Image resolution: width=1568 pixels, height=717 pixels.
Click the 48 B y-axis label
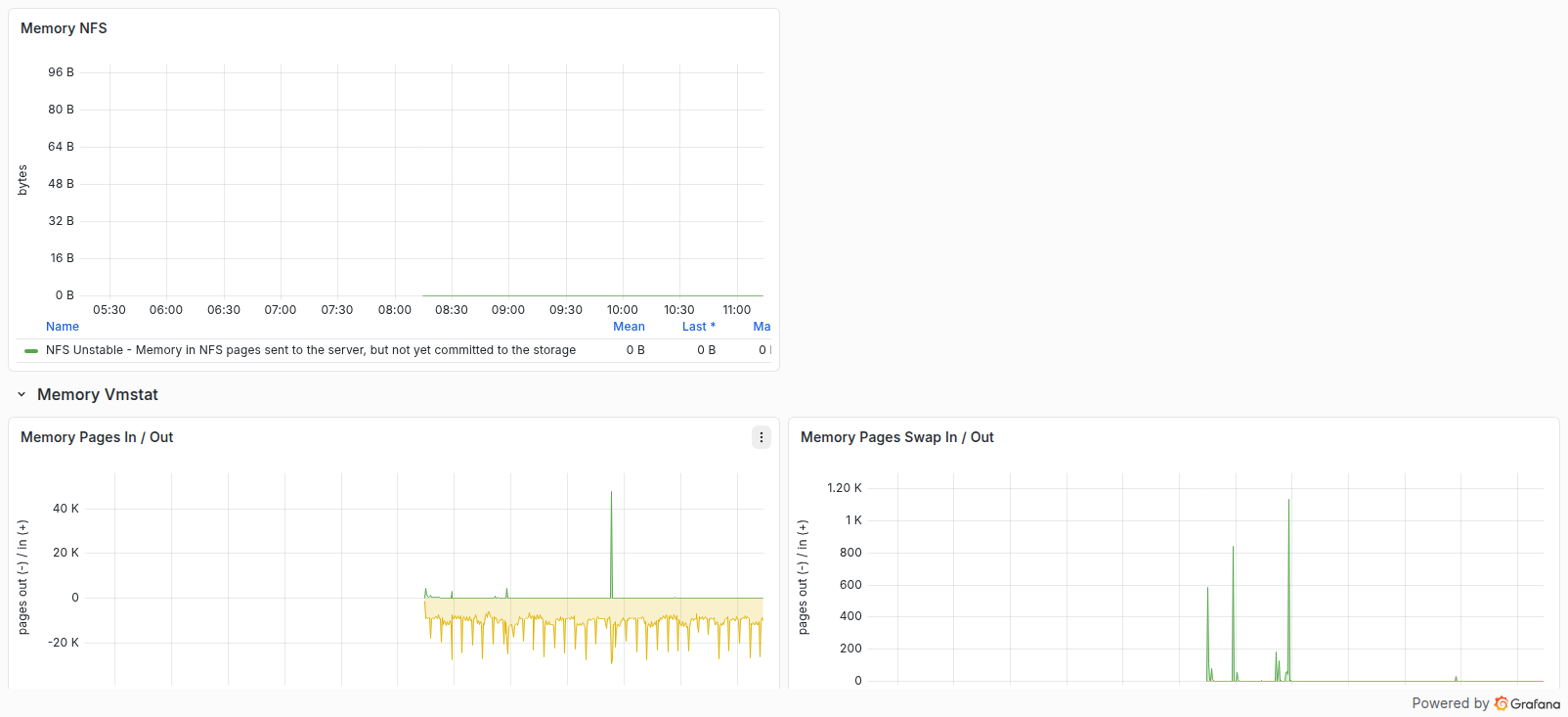coord(61,184)
